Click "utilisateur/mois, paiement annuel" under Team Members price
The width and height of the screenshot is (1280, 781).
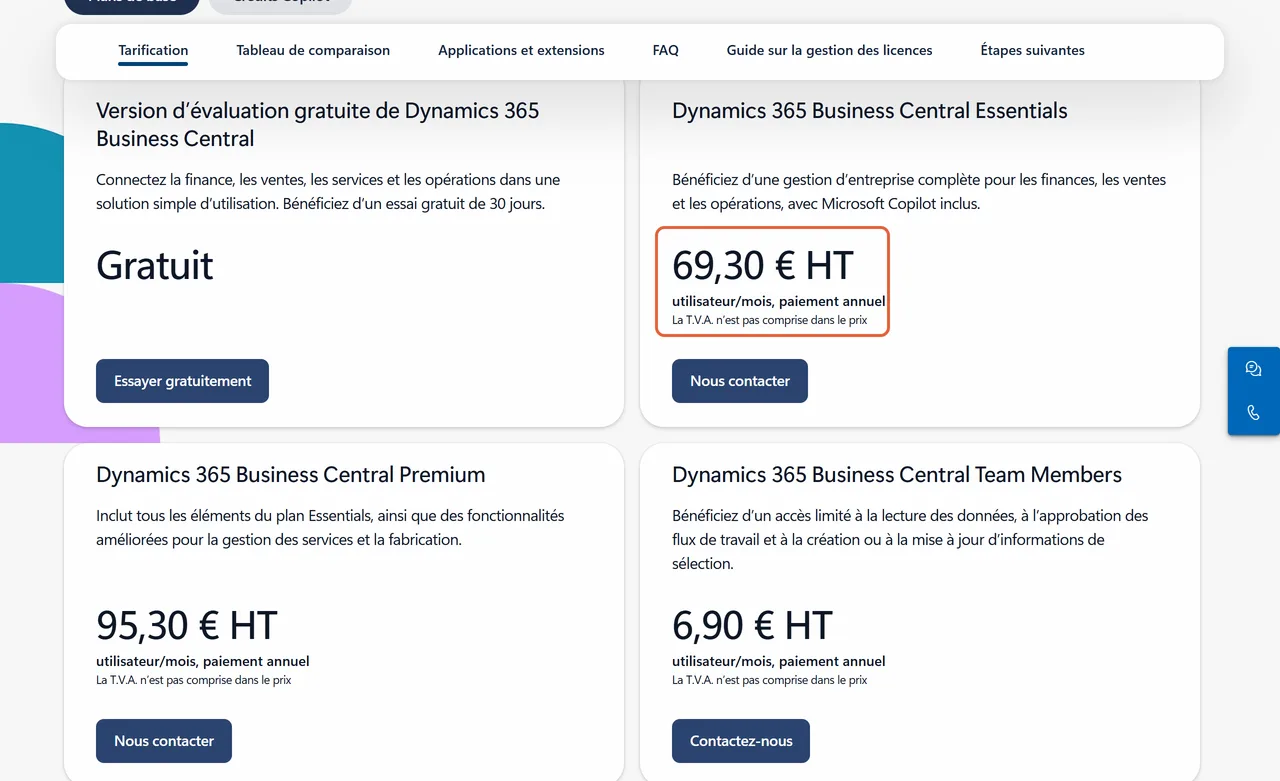[779, 661]
